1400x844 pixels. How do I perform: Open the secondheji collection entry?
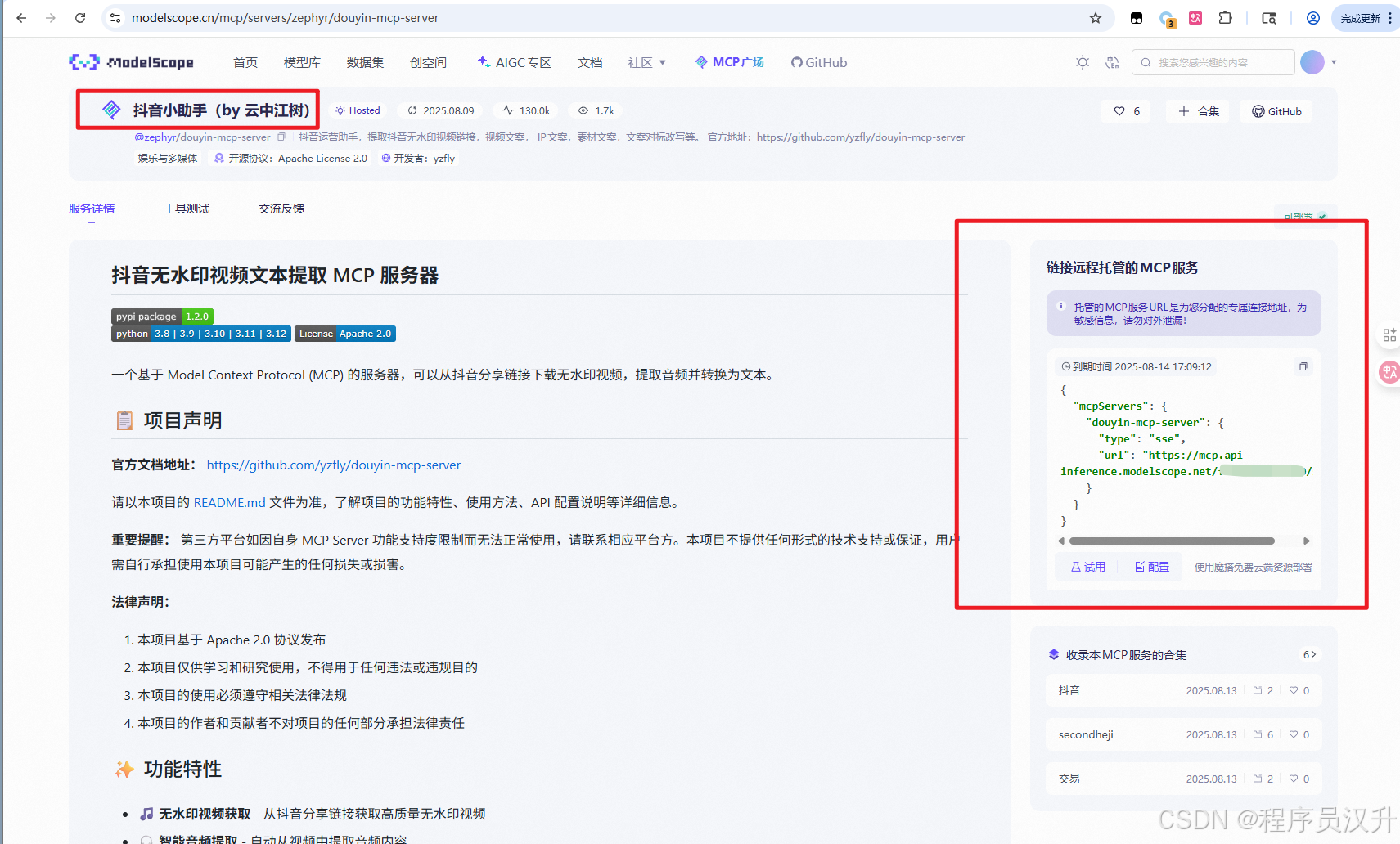1183,734
